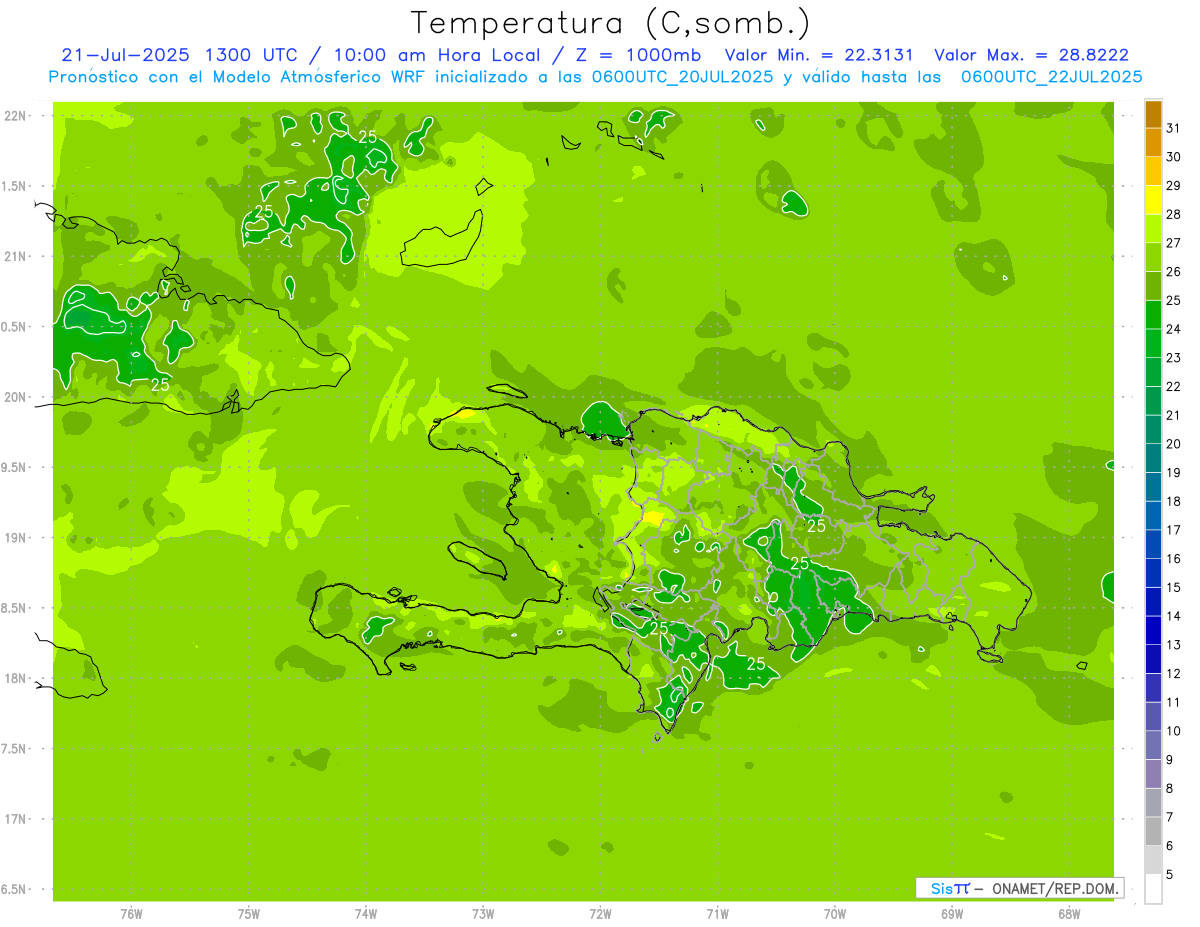Select the 'Valor Min. = 22.3131' text
Image resolution: width=1200 pixels, height=927 pixels.
point(819,55)
